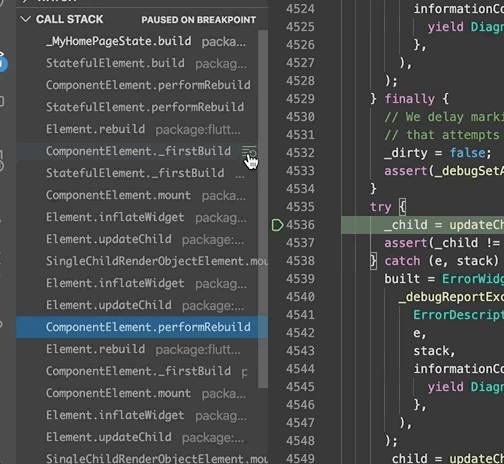Screen dimensions: 504x464
Task: Click restart frame icon beside hovered ComponentElement._firstBuild
Action: pyautogui.click(x=249, y=152)
